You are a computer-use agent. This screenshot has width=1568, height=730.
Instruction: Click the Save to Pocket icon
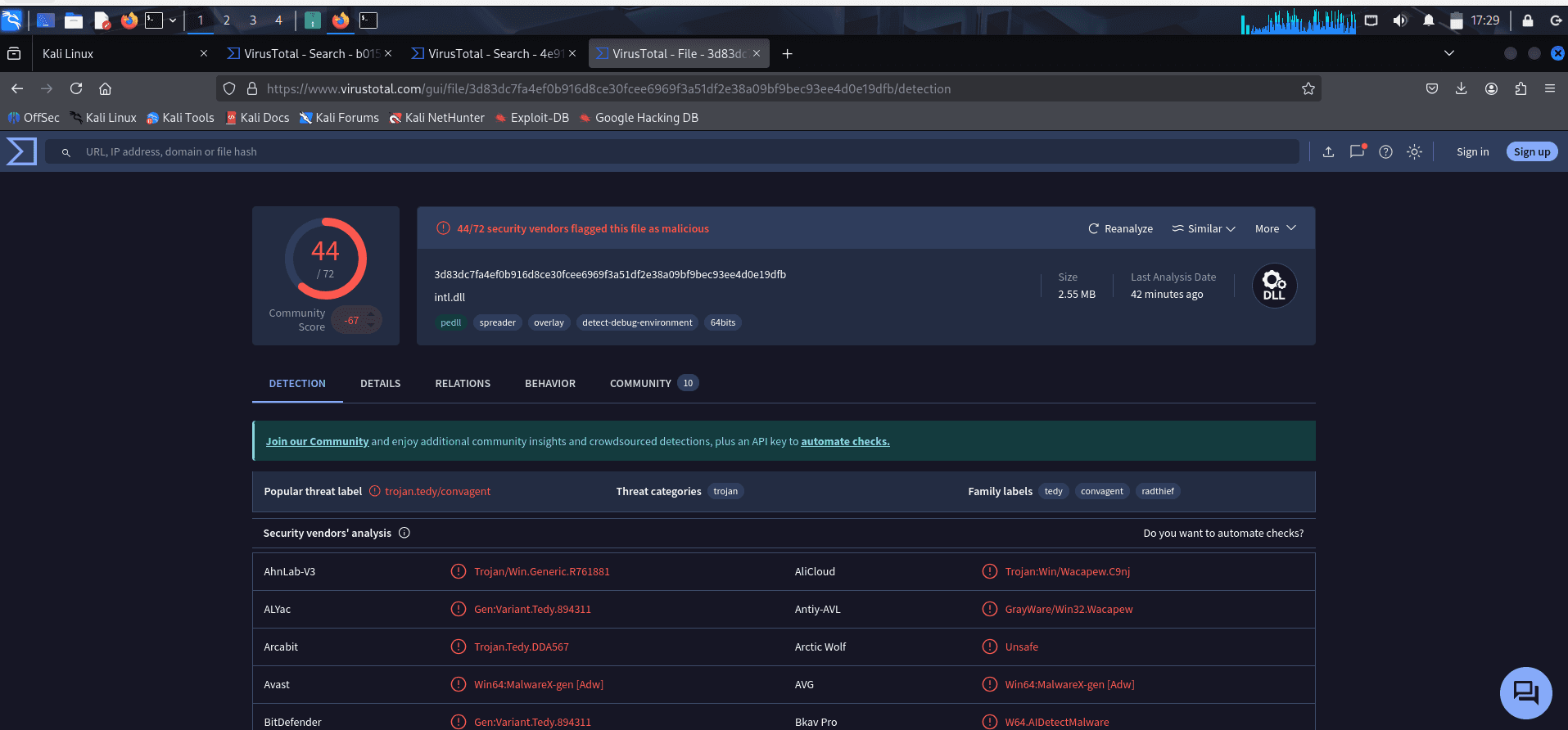pos(1432,88)
